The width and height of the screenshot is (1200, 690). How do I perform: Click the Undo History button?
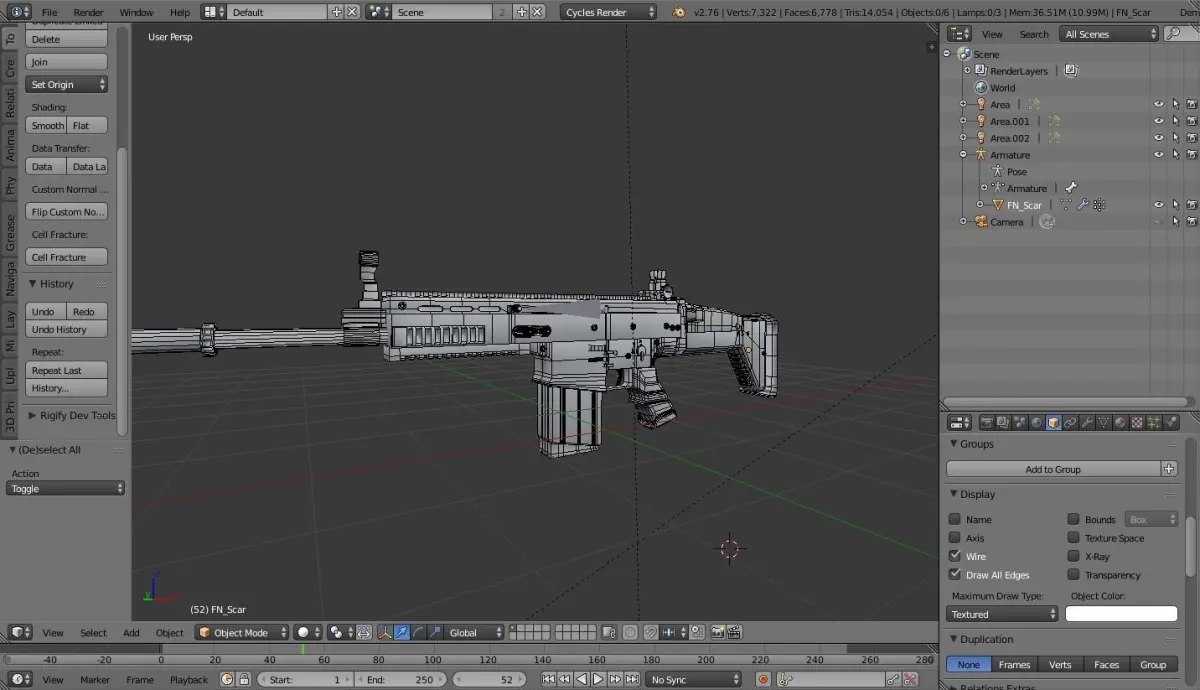point(67,329)
